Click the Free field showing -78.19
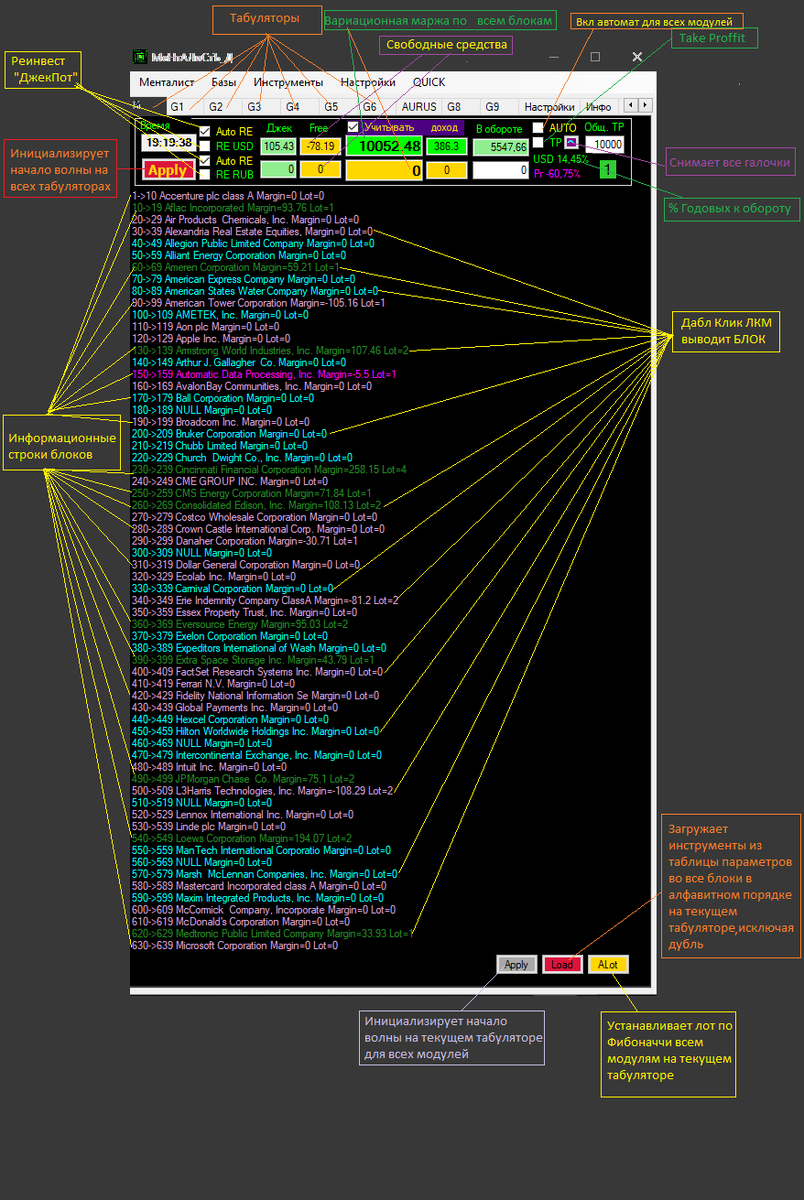 tap(321, 146)
